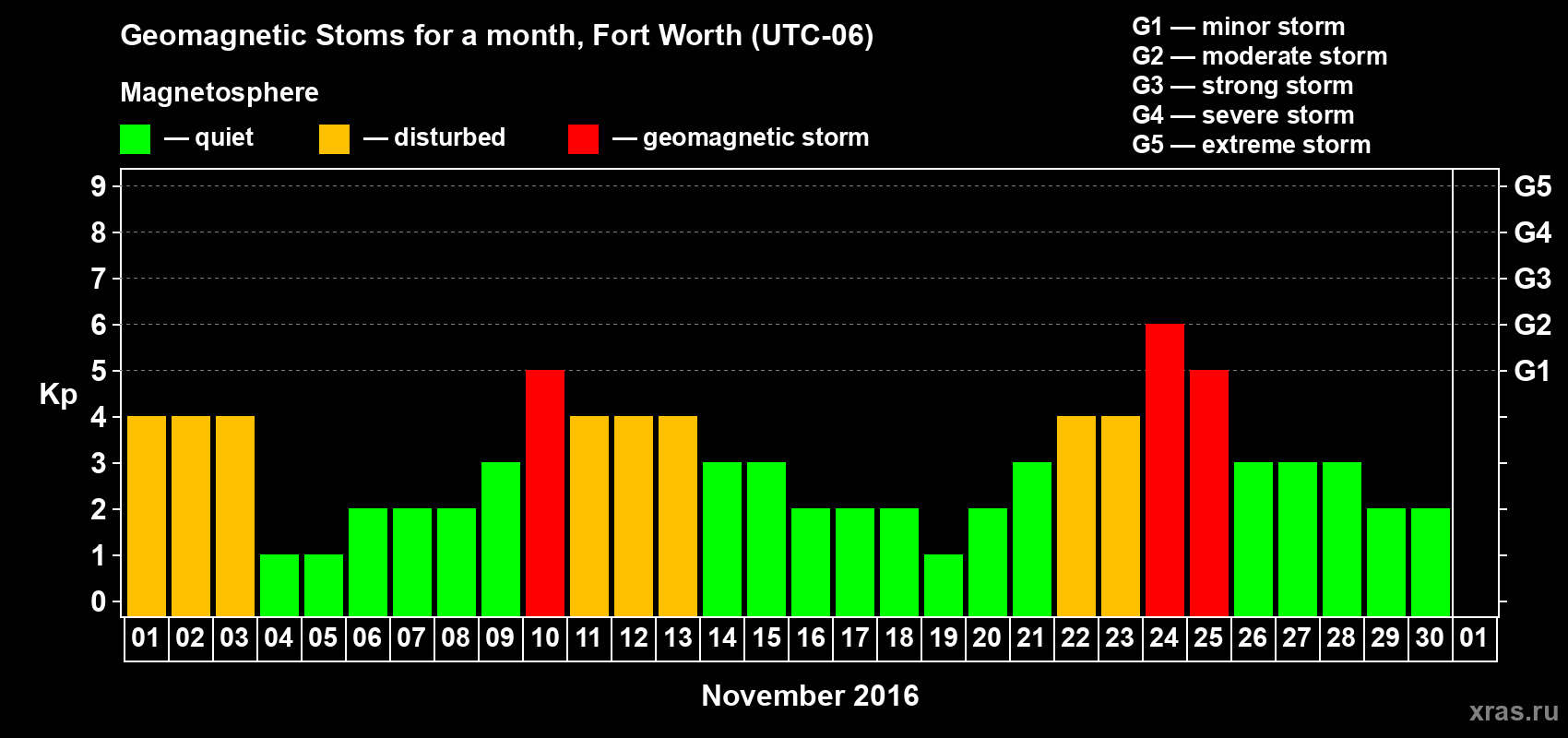The image size is (1568, 738).
Task: Click the G2 label on right axis
Action: [1533, 325]
